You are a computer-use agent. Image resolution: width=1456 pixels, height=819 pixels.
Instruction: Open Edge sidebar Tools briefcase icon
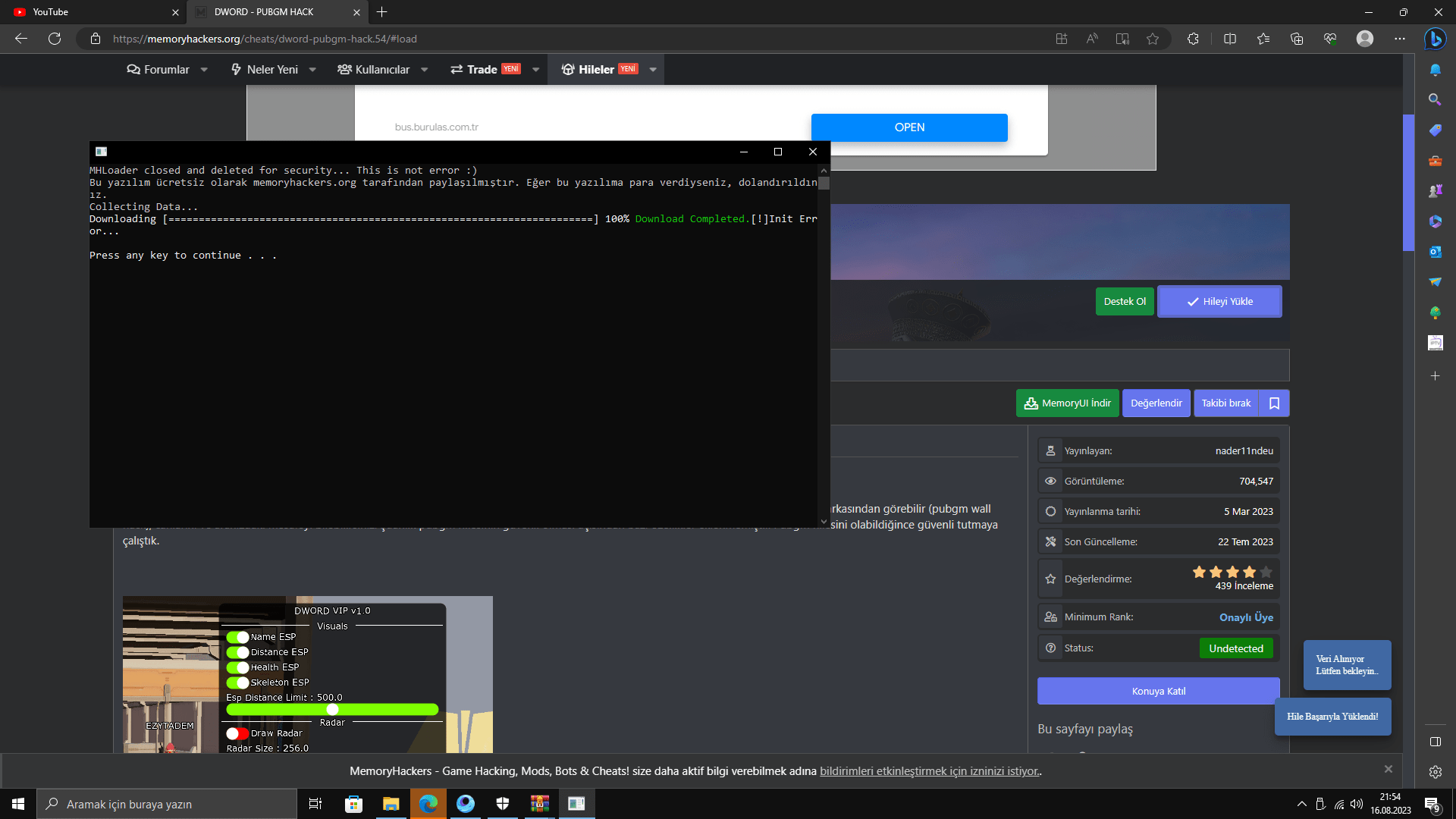pos(1436,161)
